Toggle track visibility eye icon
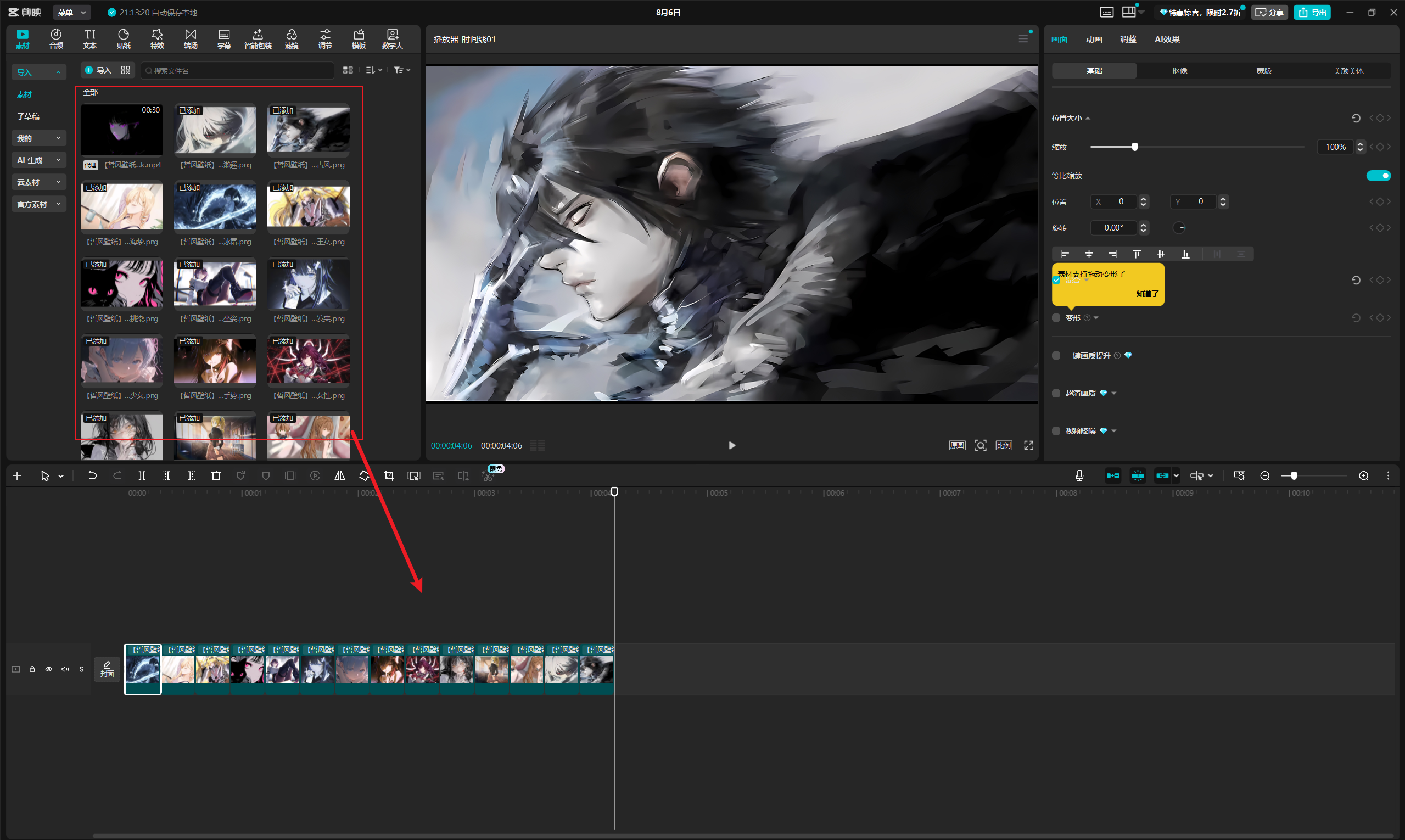1405x840 pixels. click(49, 670)
